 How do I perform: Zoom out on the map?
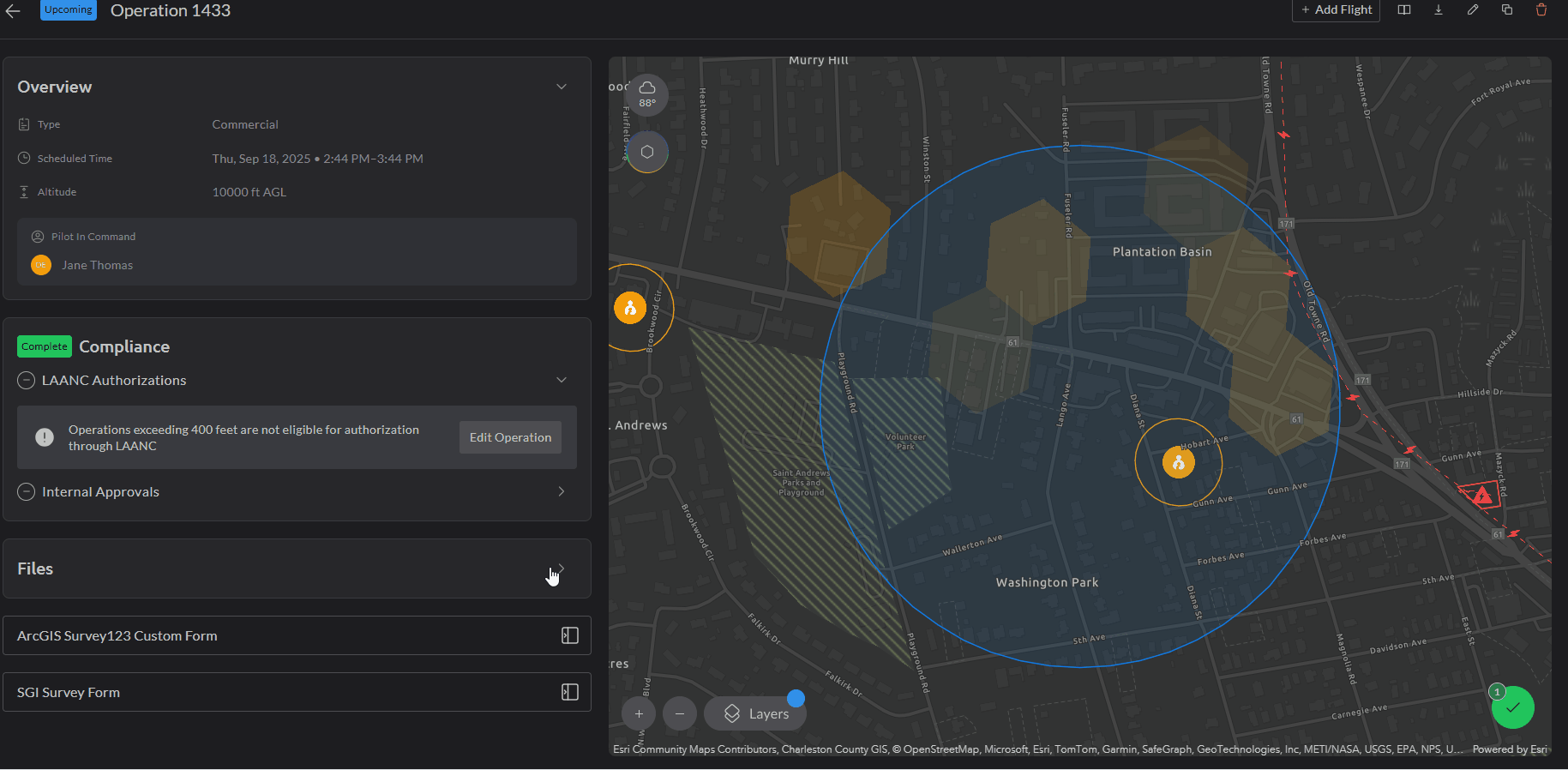[x=680, y=713]
